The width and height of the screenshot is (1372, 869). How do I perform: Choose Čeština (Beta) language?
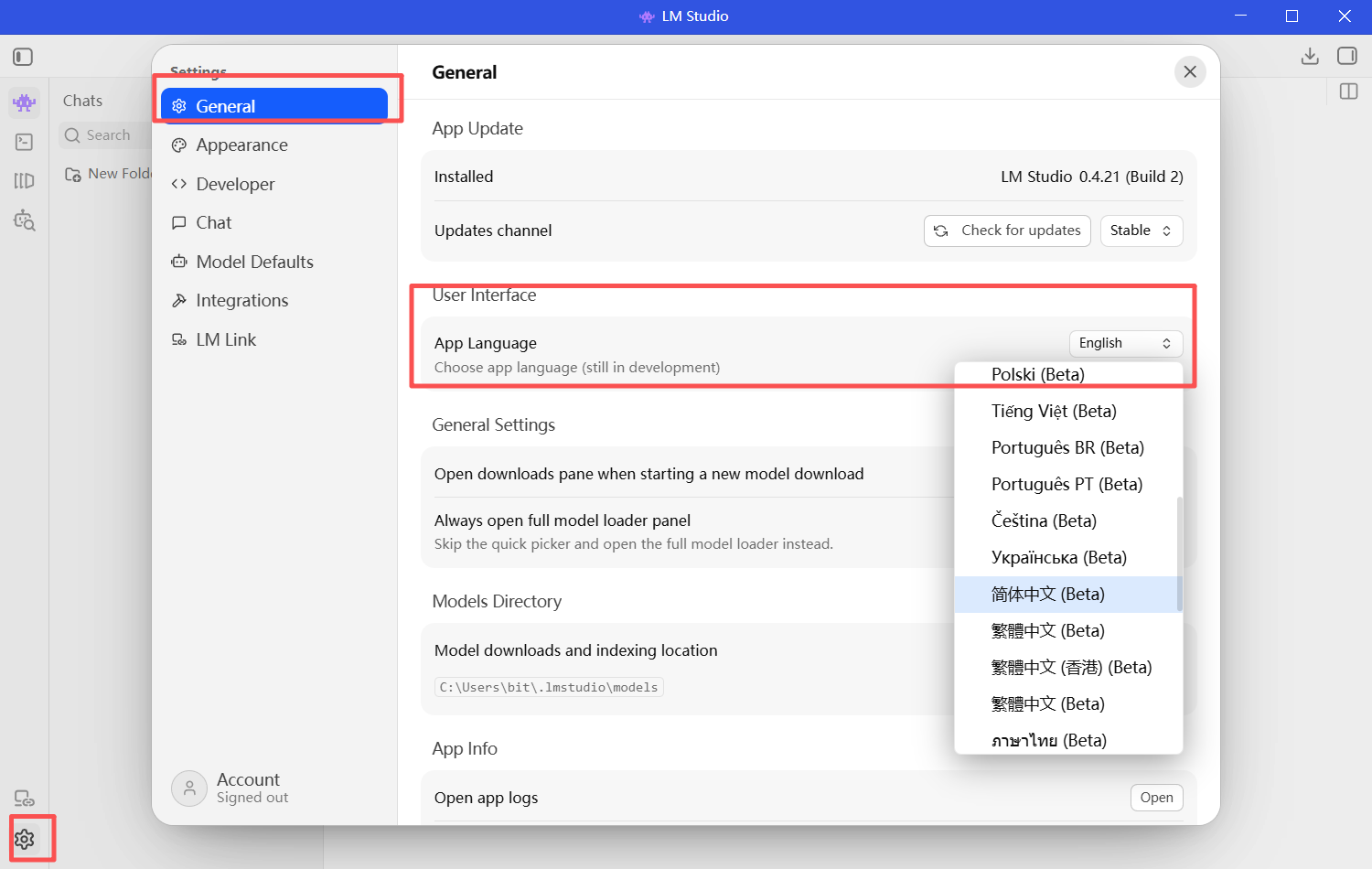[1068, 520]
